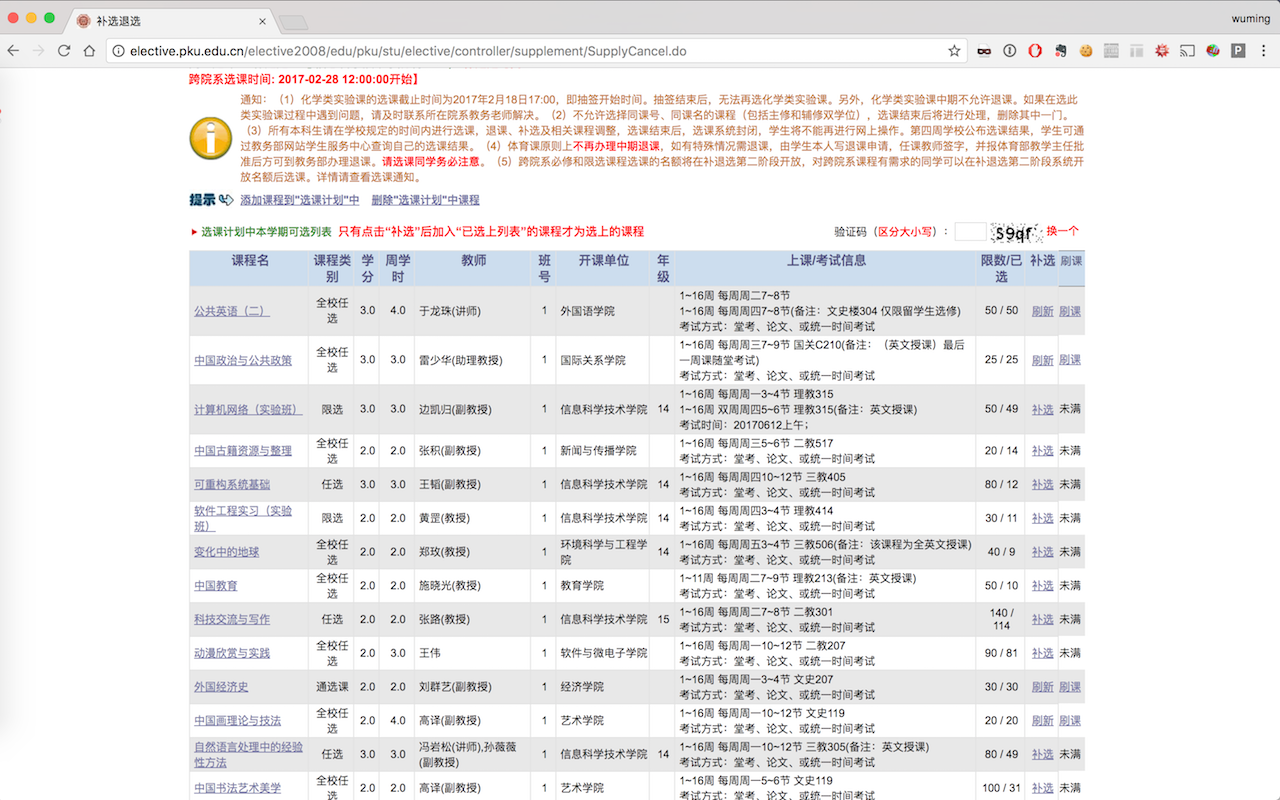Click the yellow info notice icon
This screenshot has height=800, width=1280.
click(211, 138)
